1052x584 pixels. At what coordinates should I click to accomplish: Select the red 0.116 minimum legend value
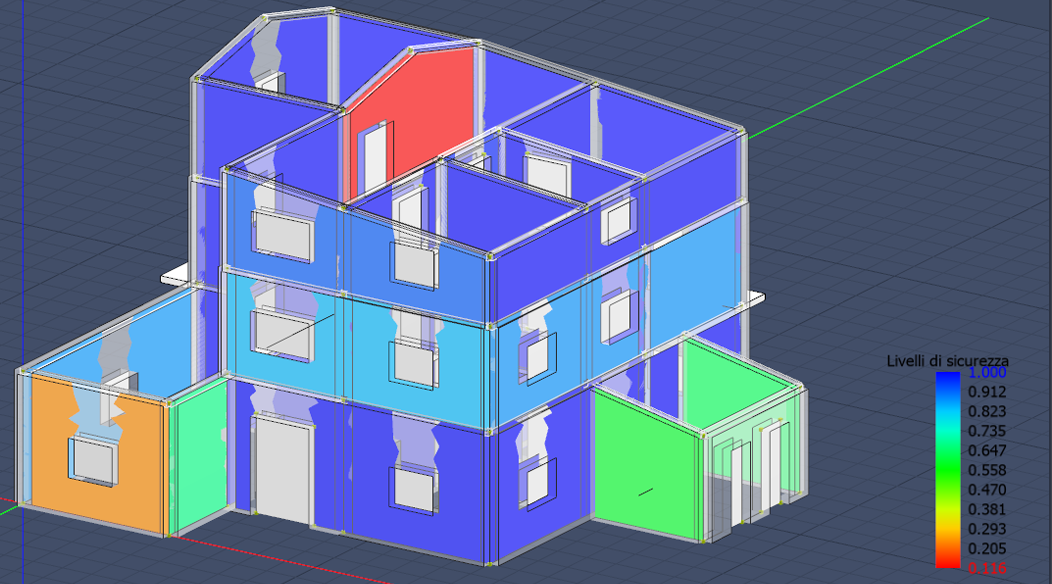[987, 569]
